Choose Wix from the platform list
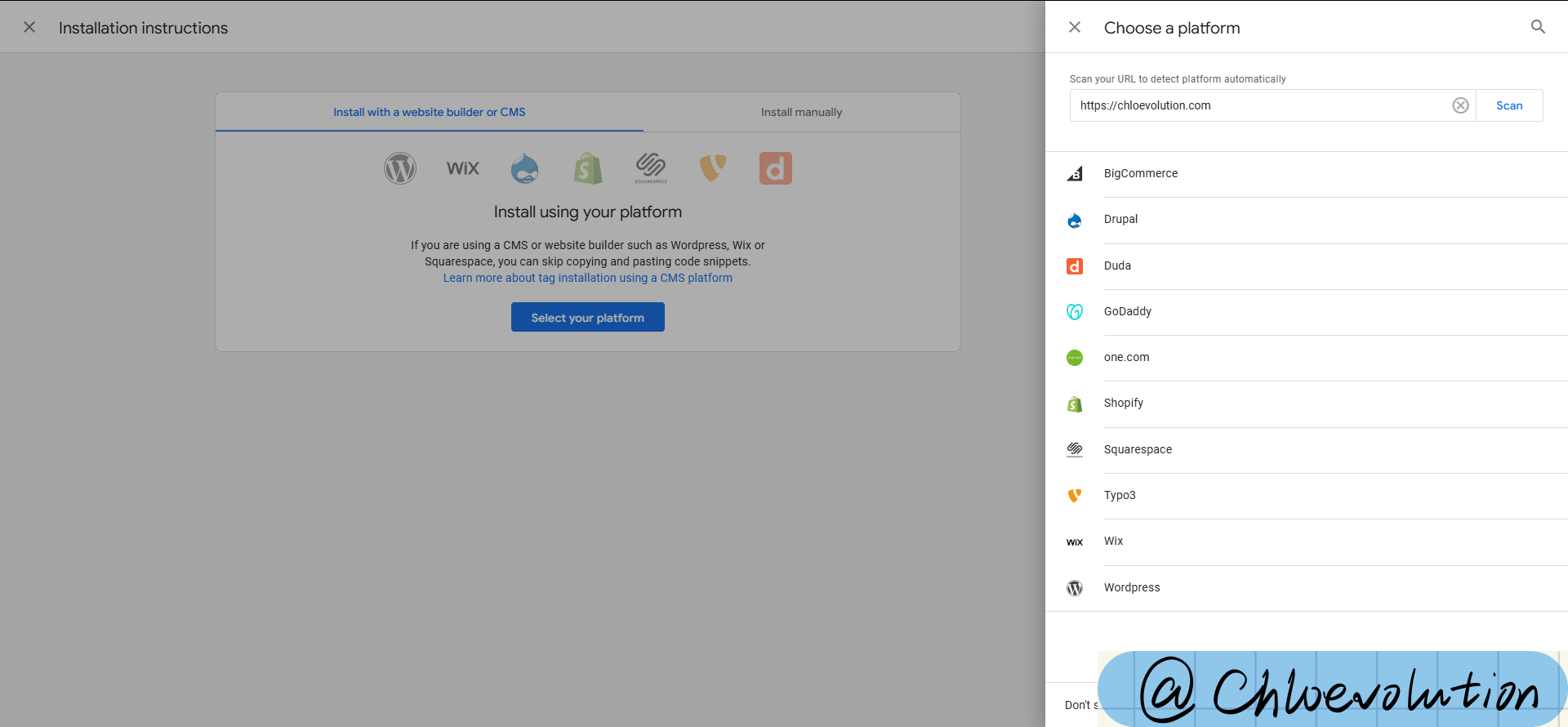The width and height of the screenshot is (1568, 727). pyautogui.click(x=1306, y=542)
